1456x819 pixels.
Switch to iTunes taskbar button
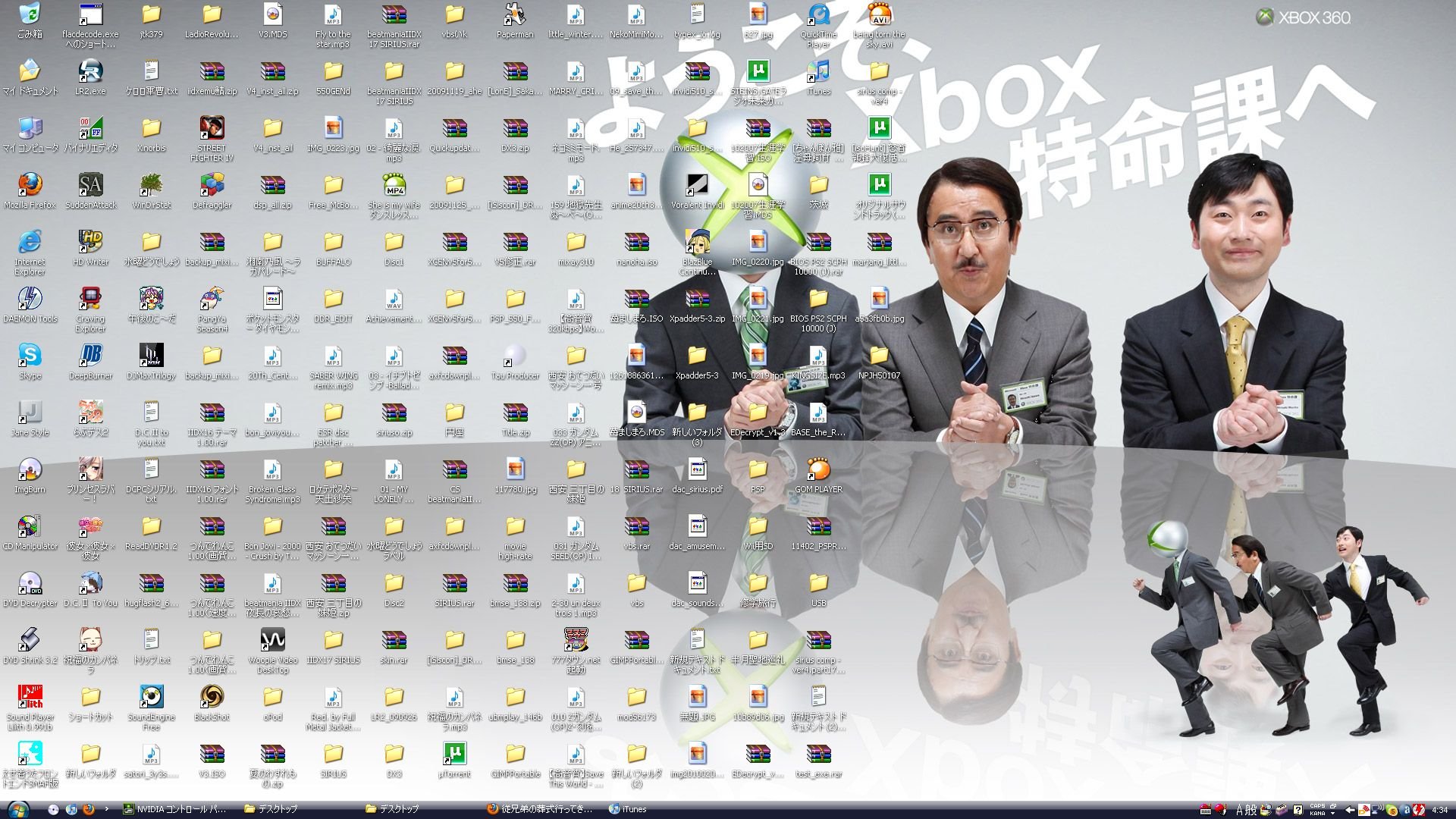[628, 809]
